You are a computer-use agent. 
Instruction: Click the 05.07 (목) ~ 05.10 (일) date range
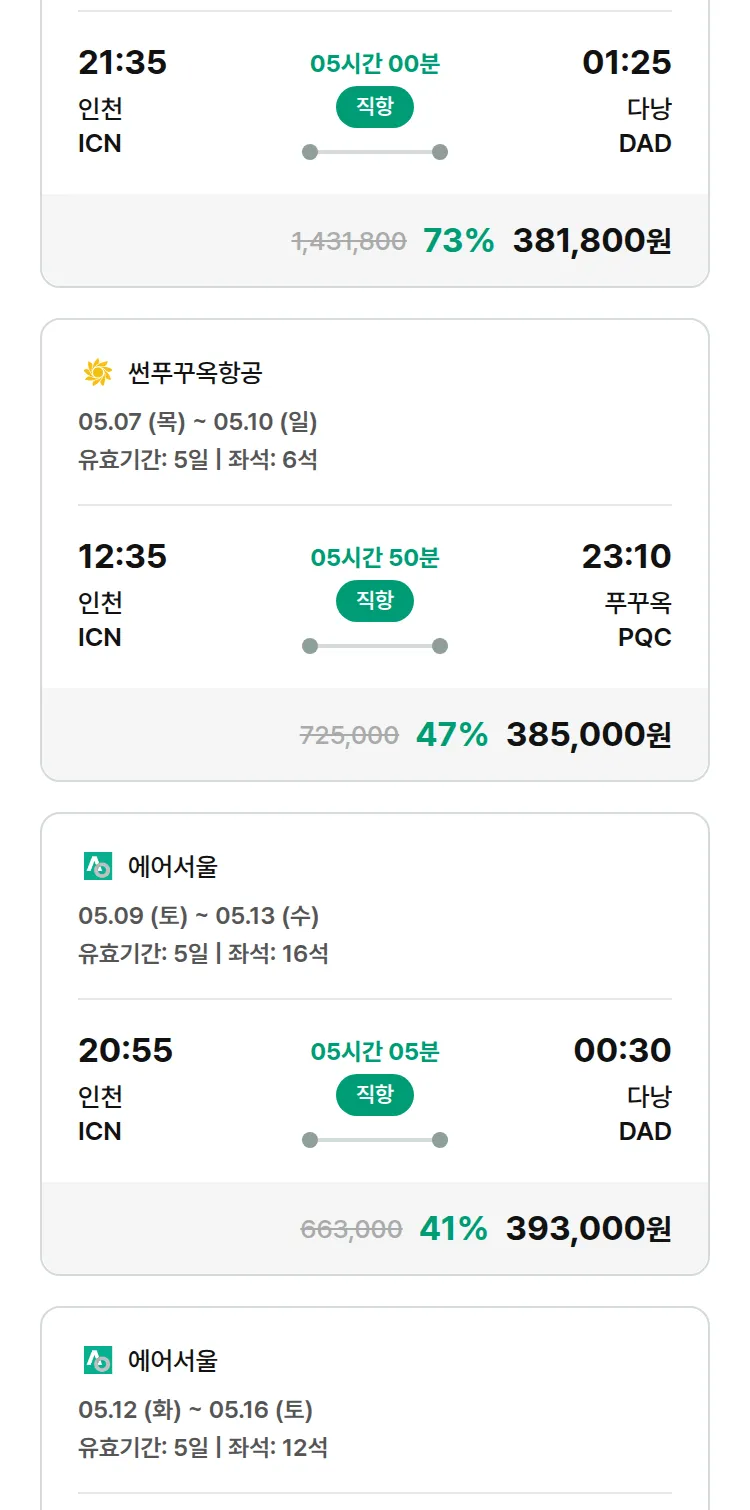[x=197, y=422]
